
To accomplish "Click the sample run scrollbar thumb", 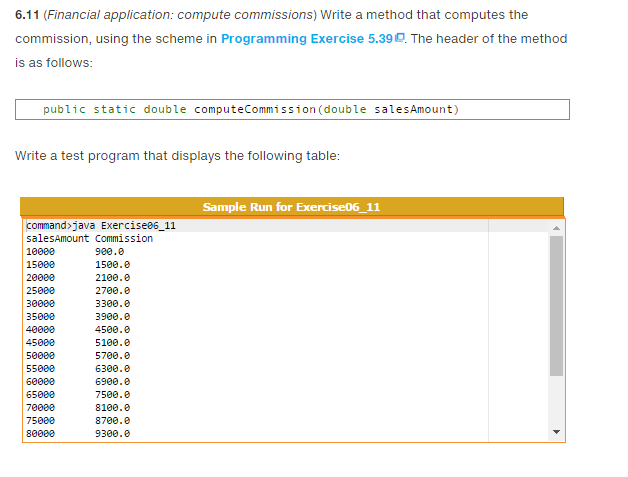I will [556, 306].
